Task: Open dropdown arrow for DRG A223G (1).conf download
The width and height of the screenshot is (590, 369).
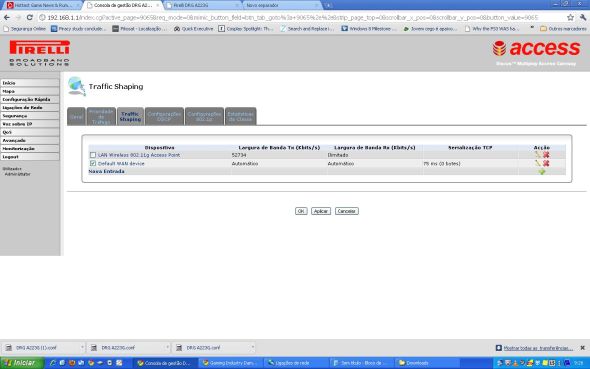Action: [82, 347]
